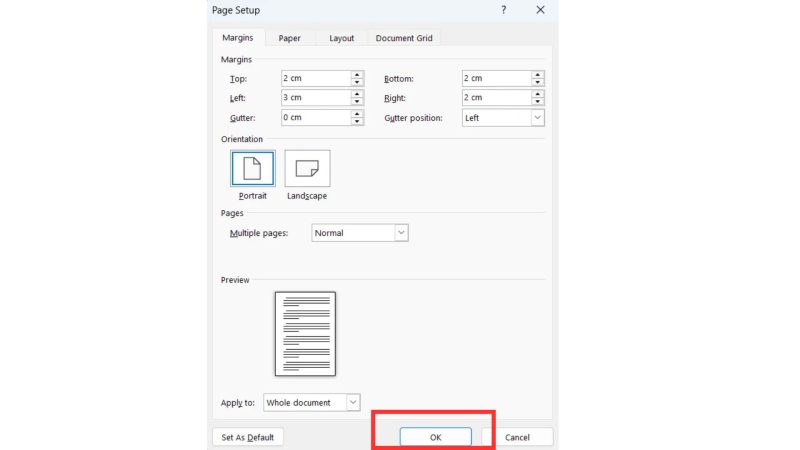Decrease the Top margin with down arrow
The height and width of the screenshot is (450, 800).
tap(357, 82)
